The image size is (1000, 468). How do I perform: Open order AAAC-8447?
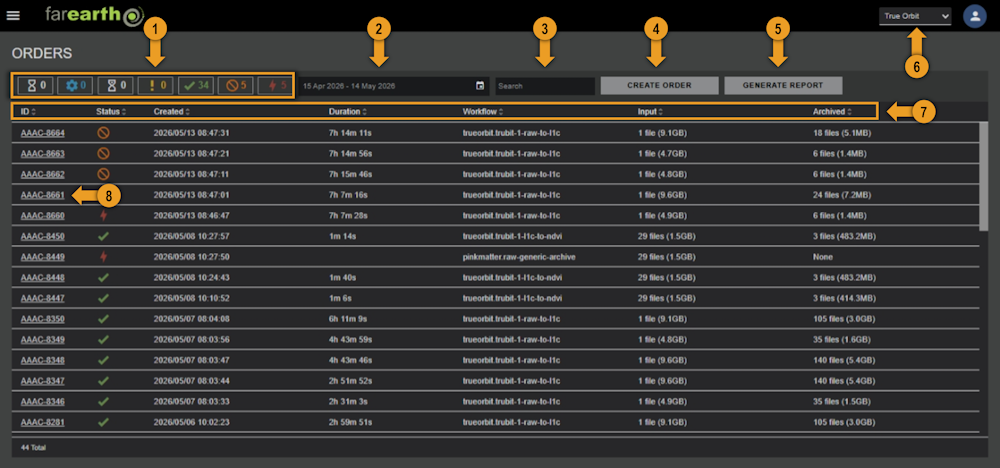(x=43, y=298)
